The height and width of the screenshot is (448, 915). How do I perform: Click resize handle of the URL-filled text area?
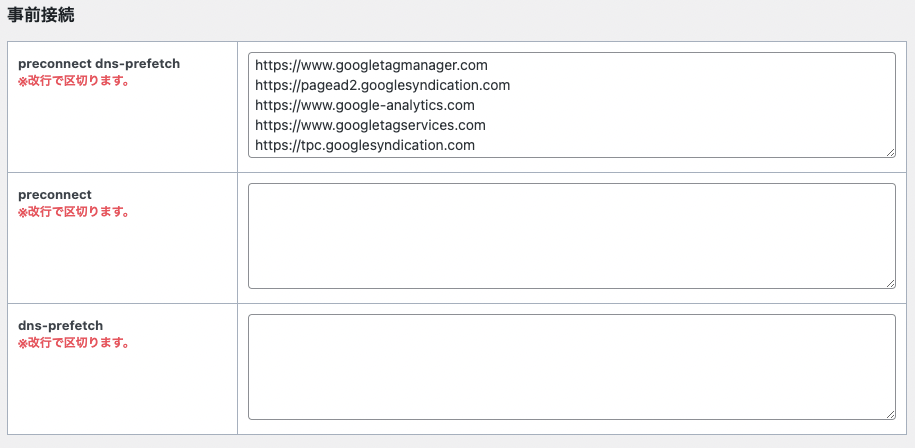tap(890, 152)
